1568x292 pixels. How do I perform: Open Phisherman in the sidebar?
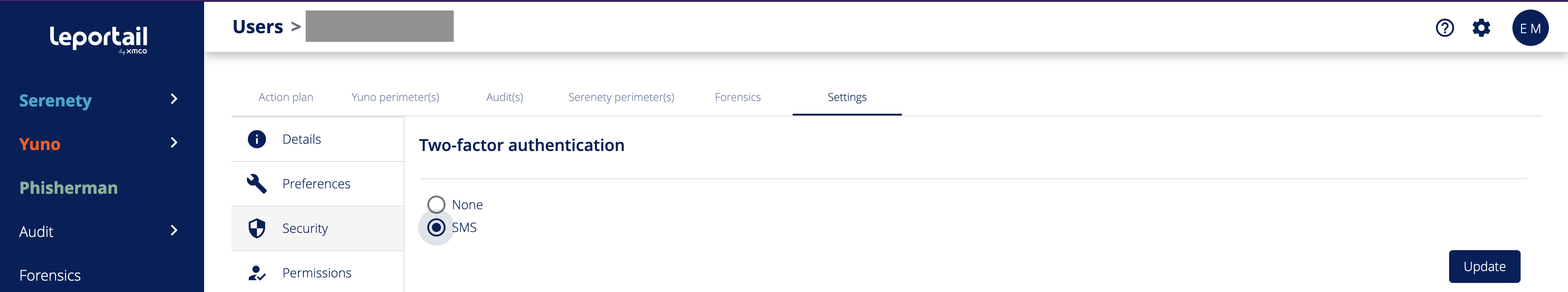pyautogui.click(x=68, y=188)
